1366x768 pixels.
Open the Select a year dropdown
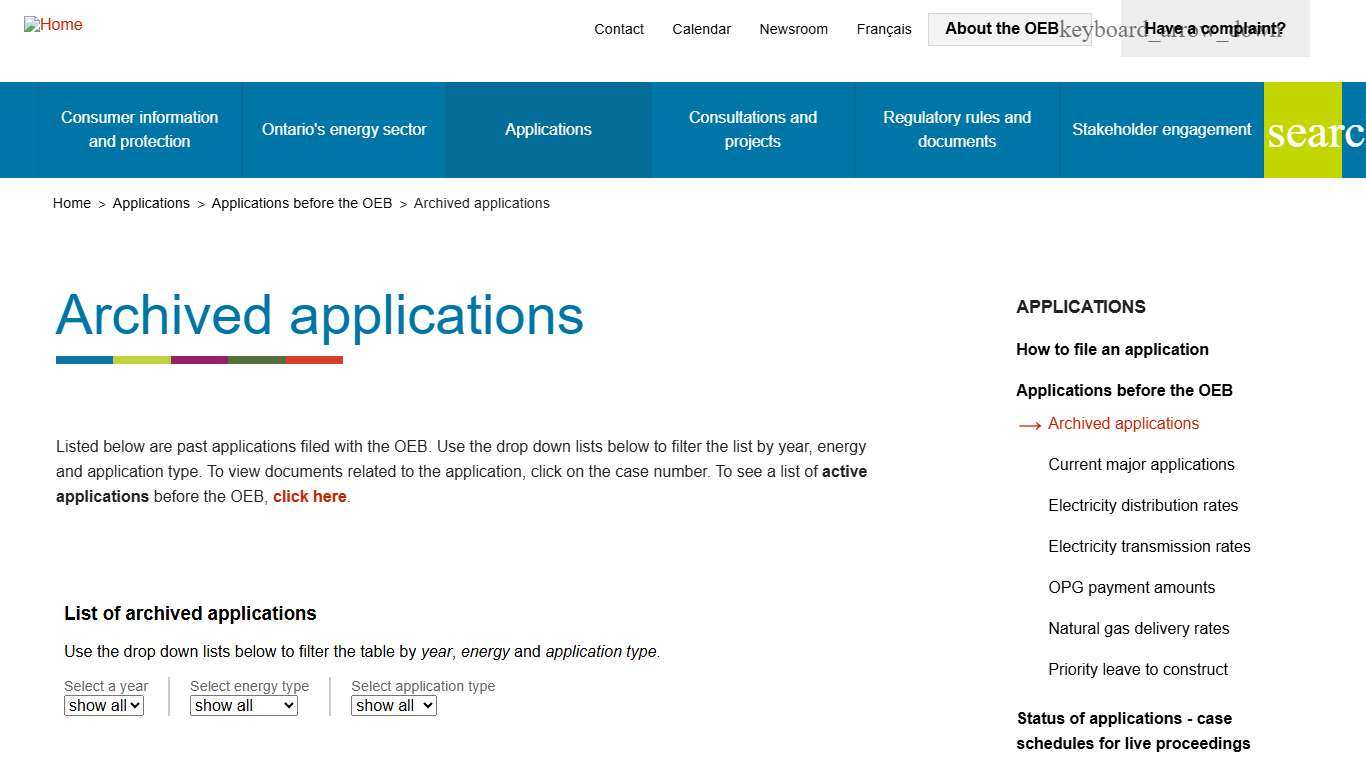tap(104, 705)
